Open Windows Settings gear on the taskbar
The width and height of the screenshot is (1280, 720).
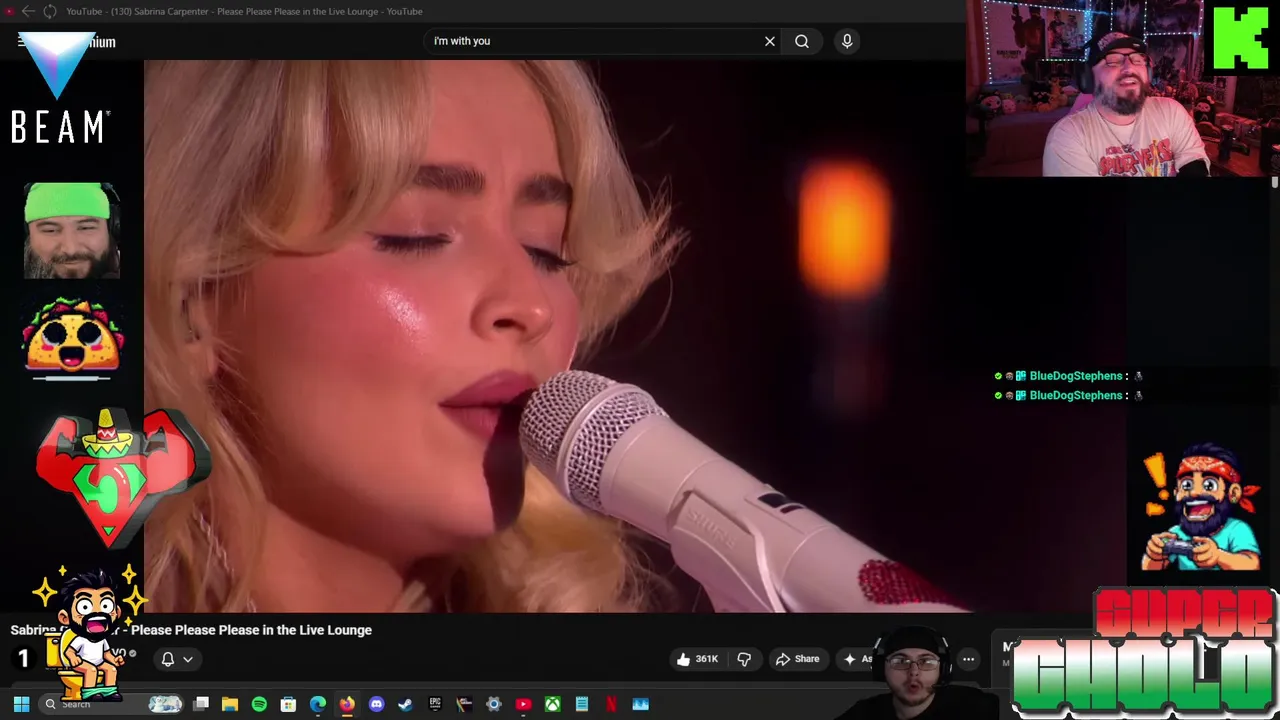[494, 704]
